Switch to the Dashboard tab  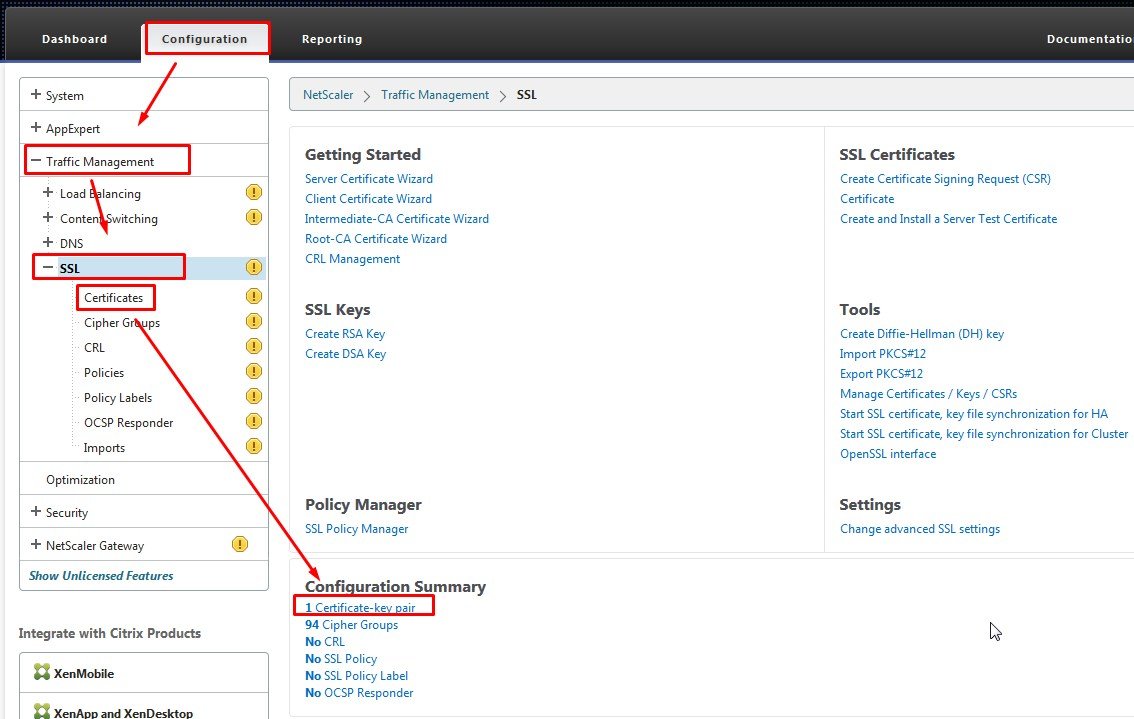click(x=74, y=39)
